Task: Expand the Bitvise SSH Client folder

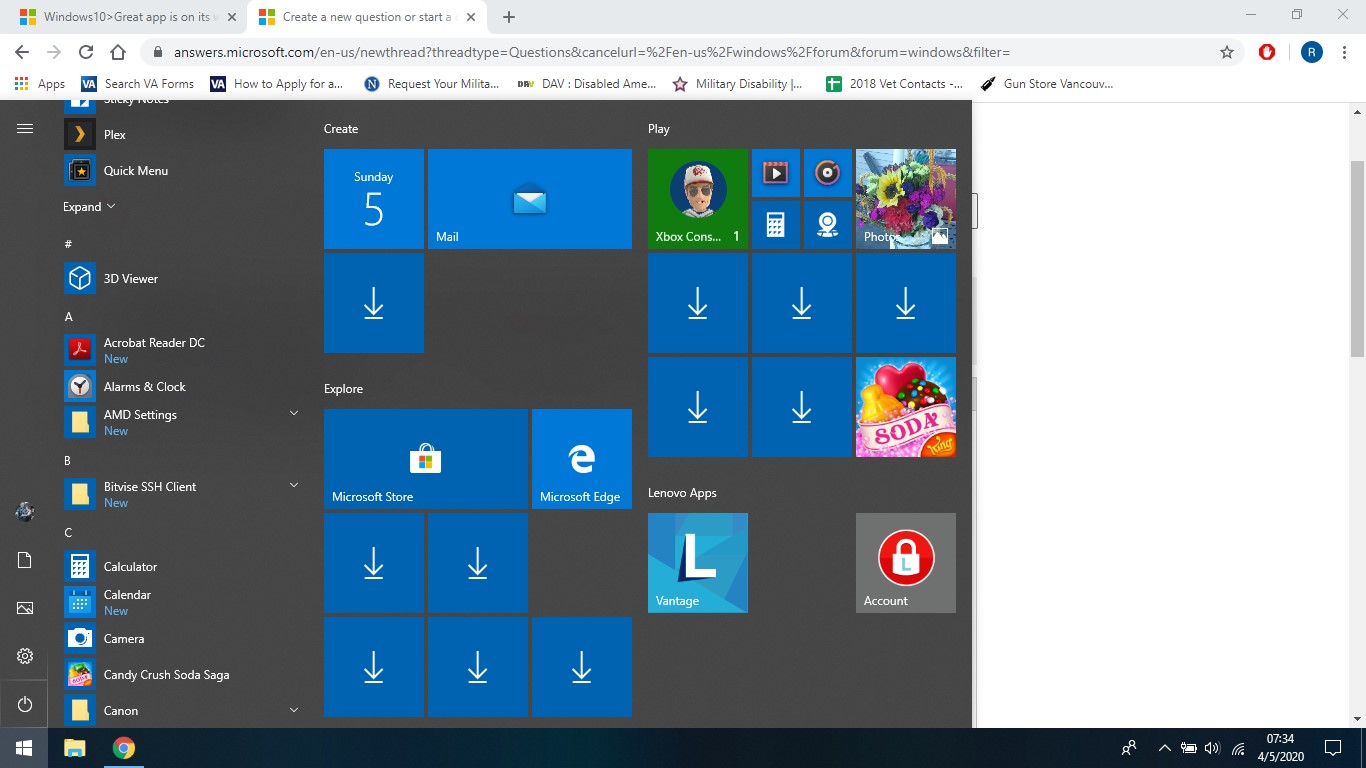Action: [294, 485]
